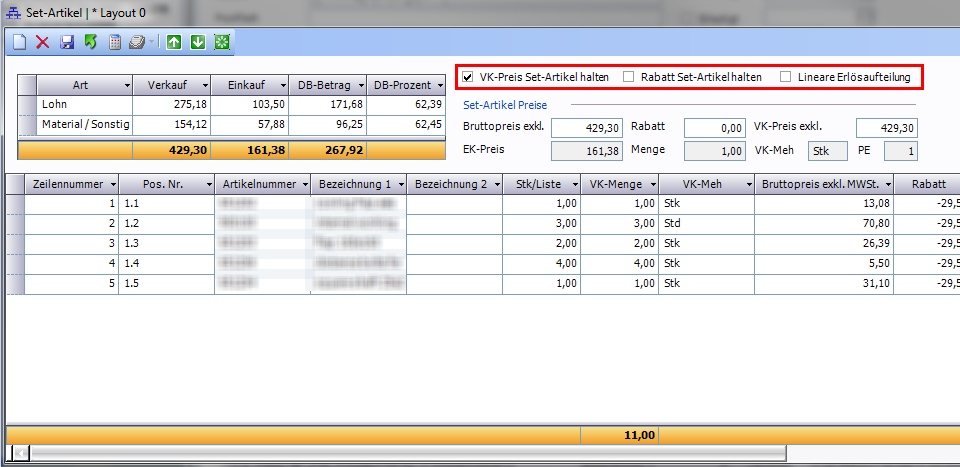Viewport: 960px width, 467px height.
Task: Move row down with green down arrow
Action: [x=198, y=42]
